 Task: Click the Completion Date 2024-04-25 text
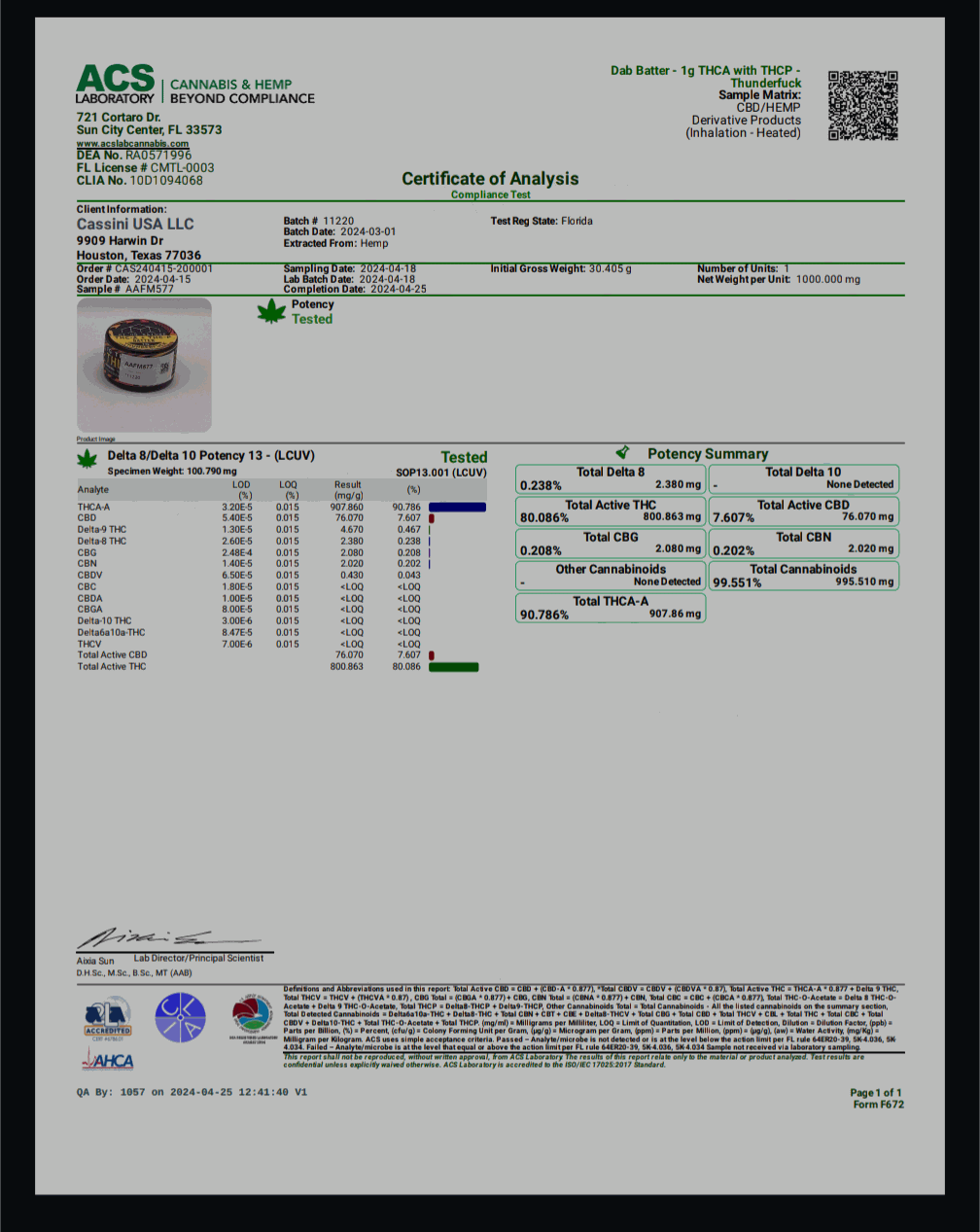(x=355, y=289)
